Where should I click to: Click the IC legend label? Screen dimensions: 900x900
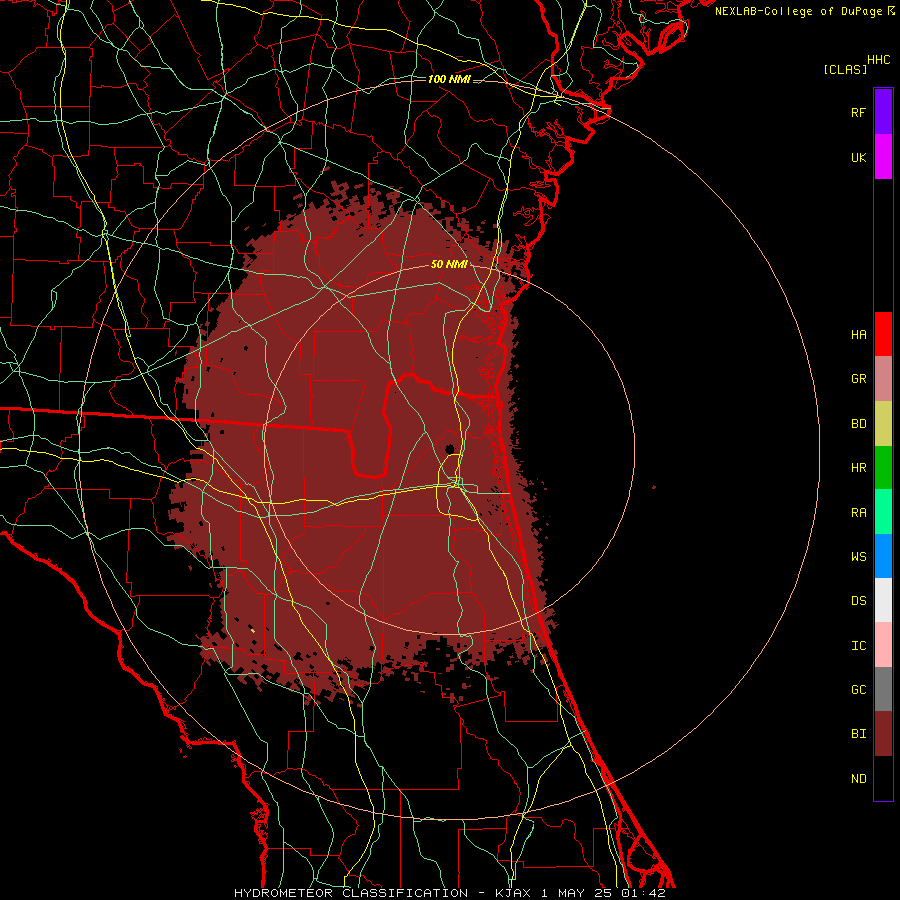coord(858,645)
